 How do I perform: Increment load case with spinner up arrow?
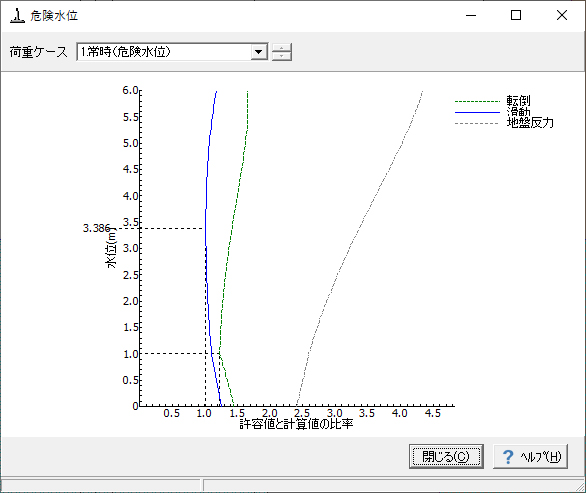(x=281, y=47)
